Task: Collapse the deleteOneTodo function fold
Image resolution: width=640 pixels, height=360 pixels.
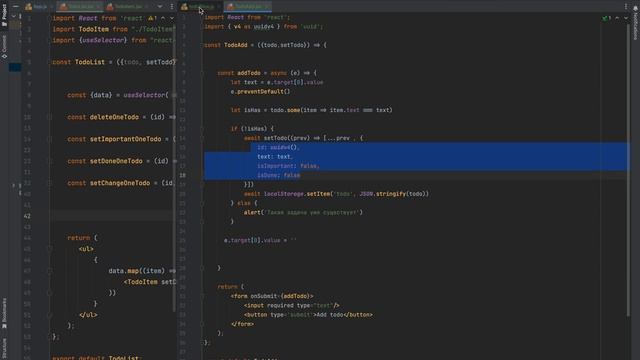Action: coord(49,117)
